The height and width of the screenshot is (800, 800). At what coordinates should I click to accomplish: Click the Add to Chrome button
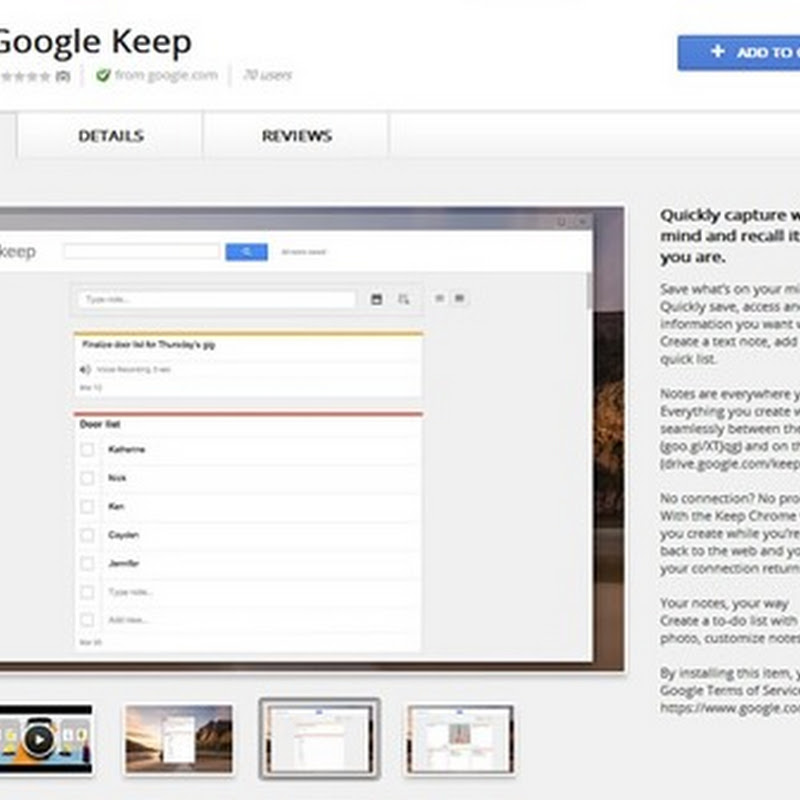click(x=739, y=53)
